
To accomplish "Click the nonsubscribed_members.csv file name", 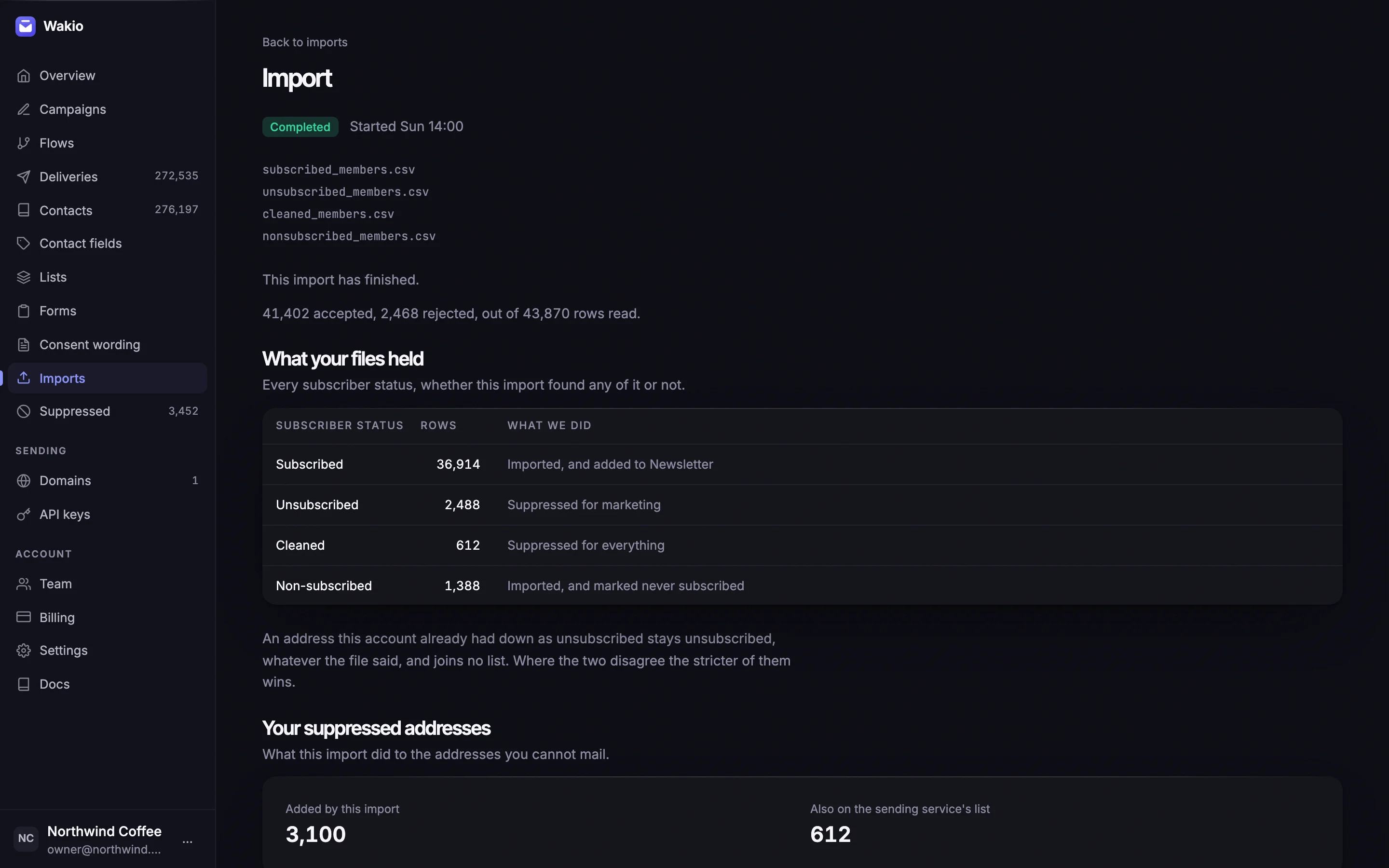I will point(349,236).
